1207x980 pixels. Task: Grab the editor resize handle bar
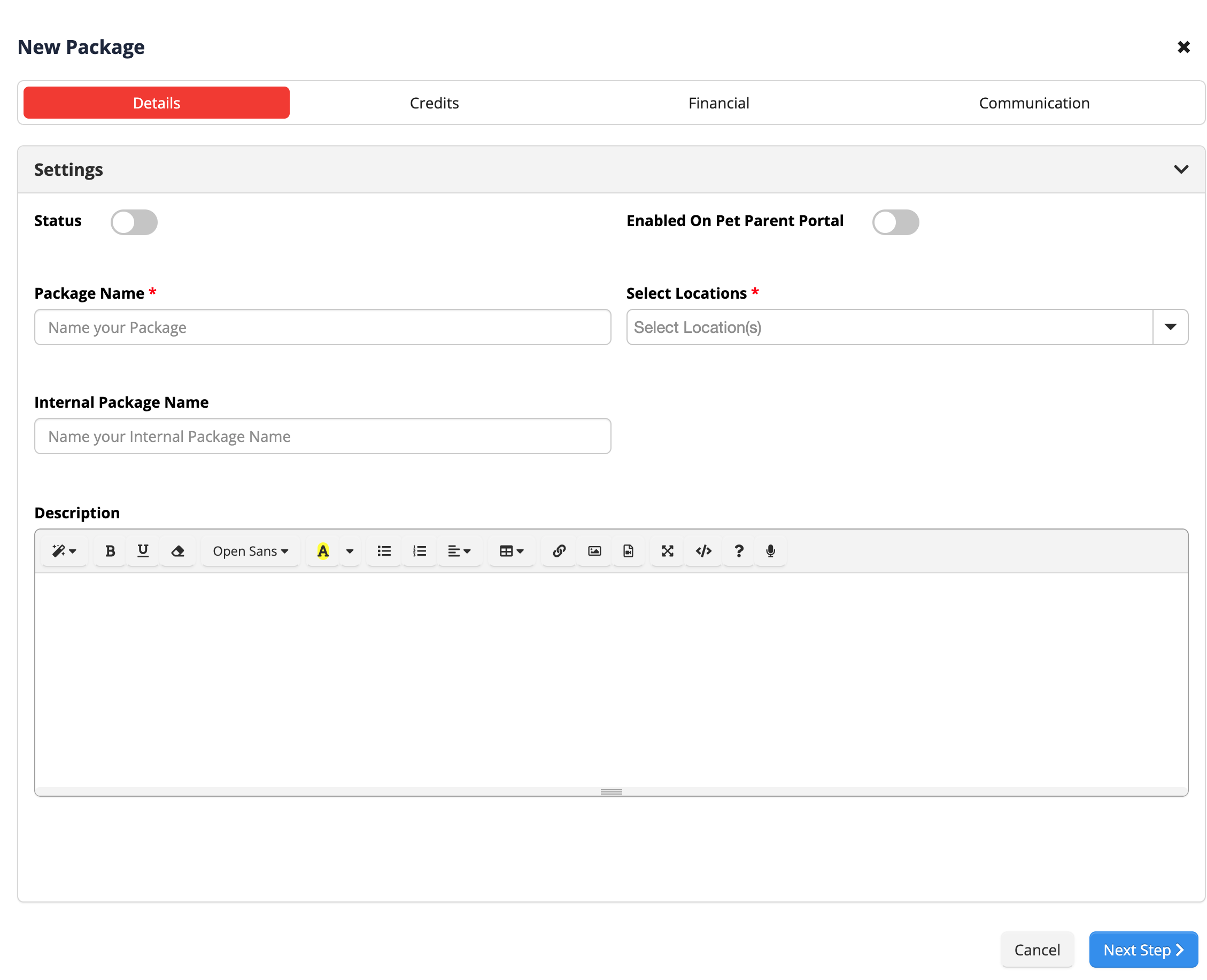pos(611,791)
